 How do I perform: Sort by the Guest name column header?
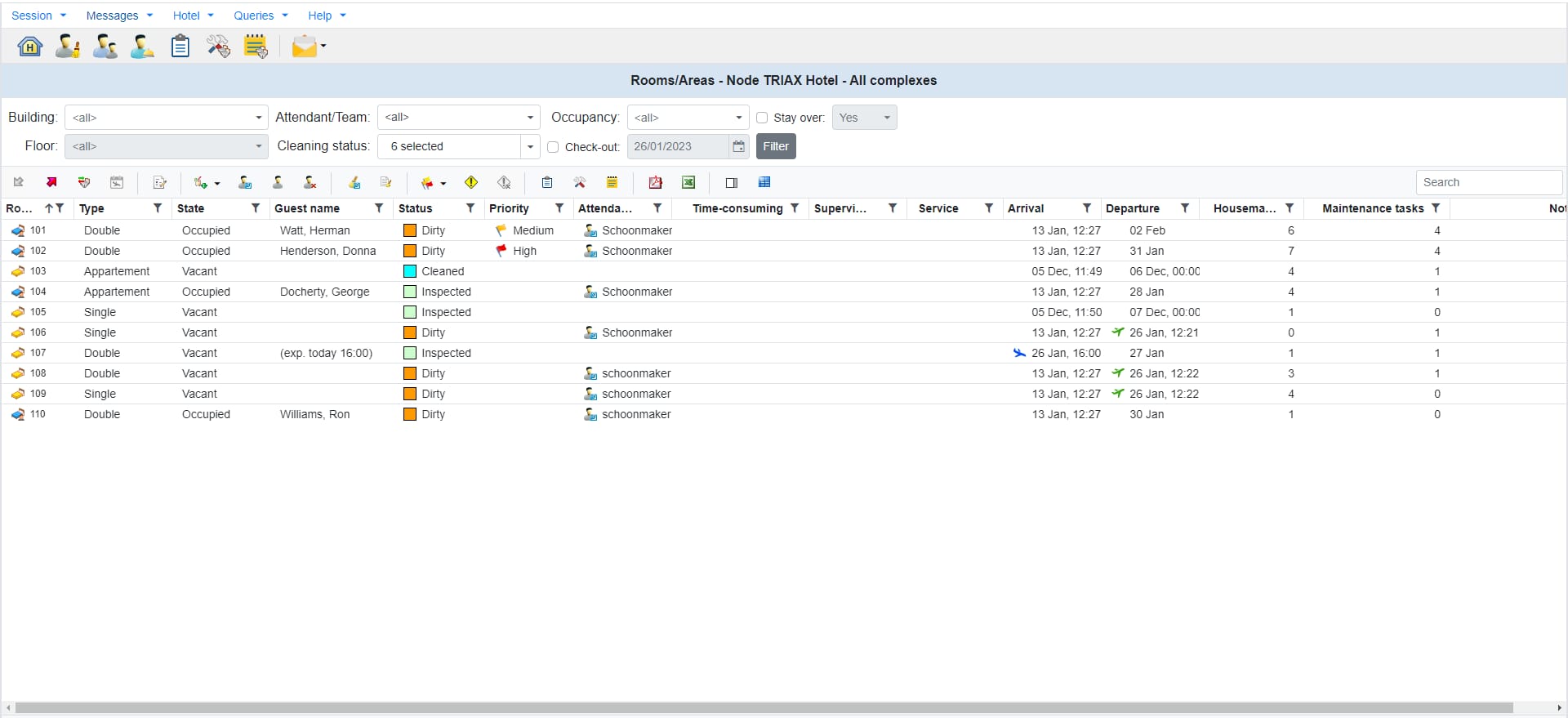pos(307,208)
